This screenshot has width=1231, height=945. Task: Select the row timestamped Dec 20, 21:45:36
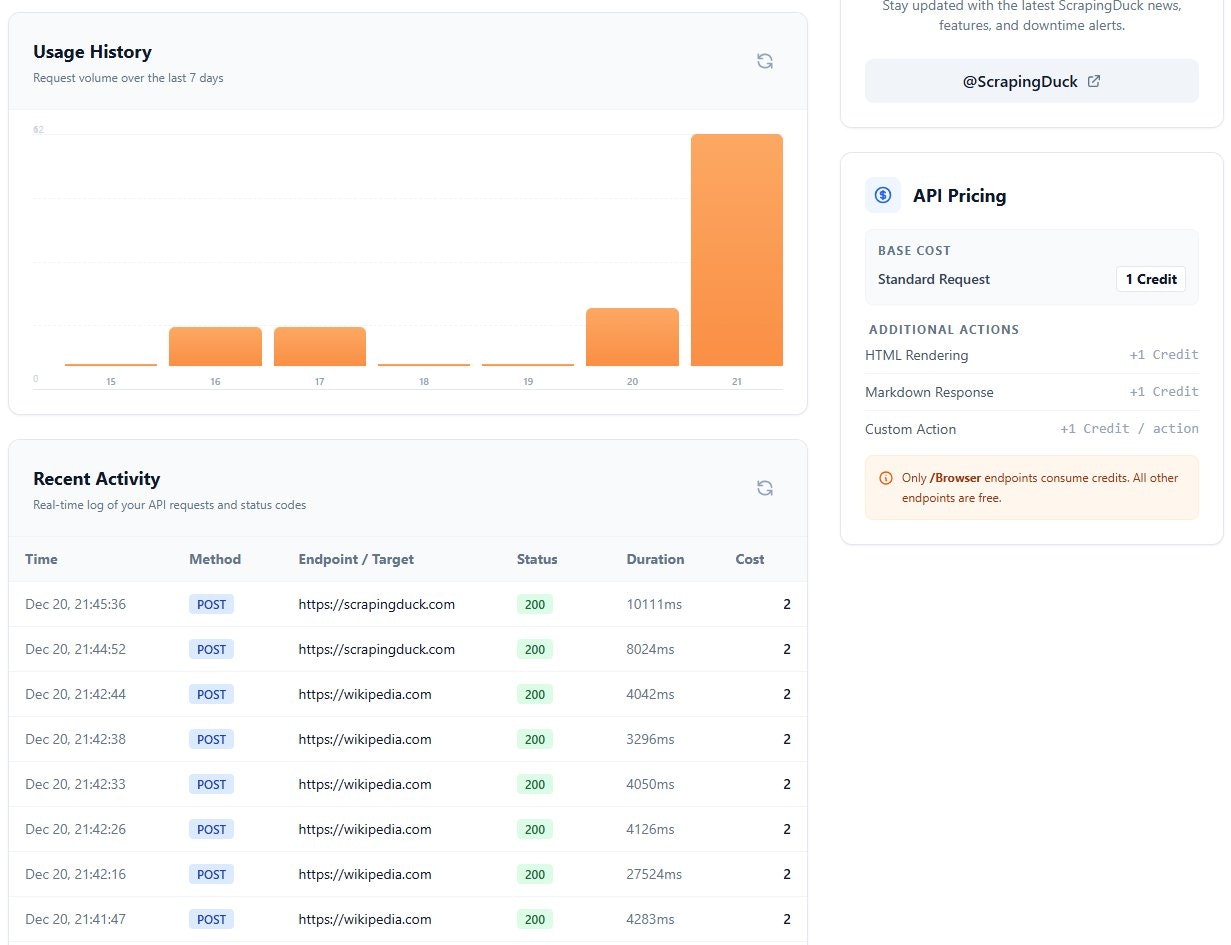click(408, 604)
